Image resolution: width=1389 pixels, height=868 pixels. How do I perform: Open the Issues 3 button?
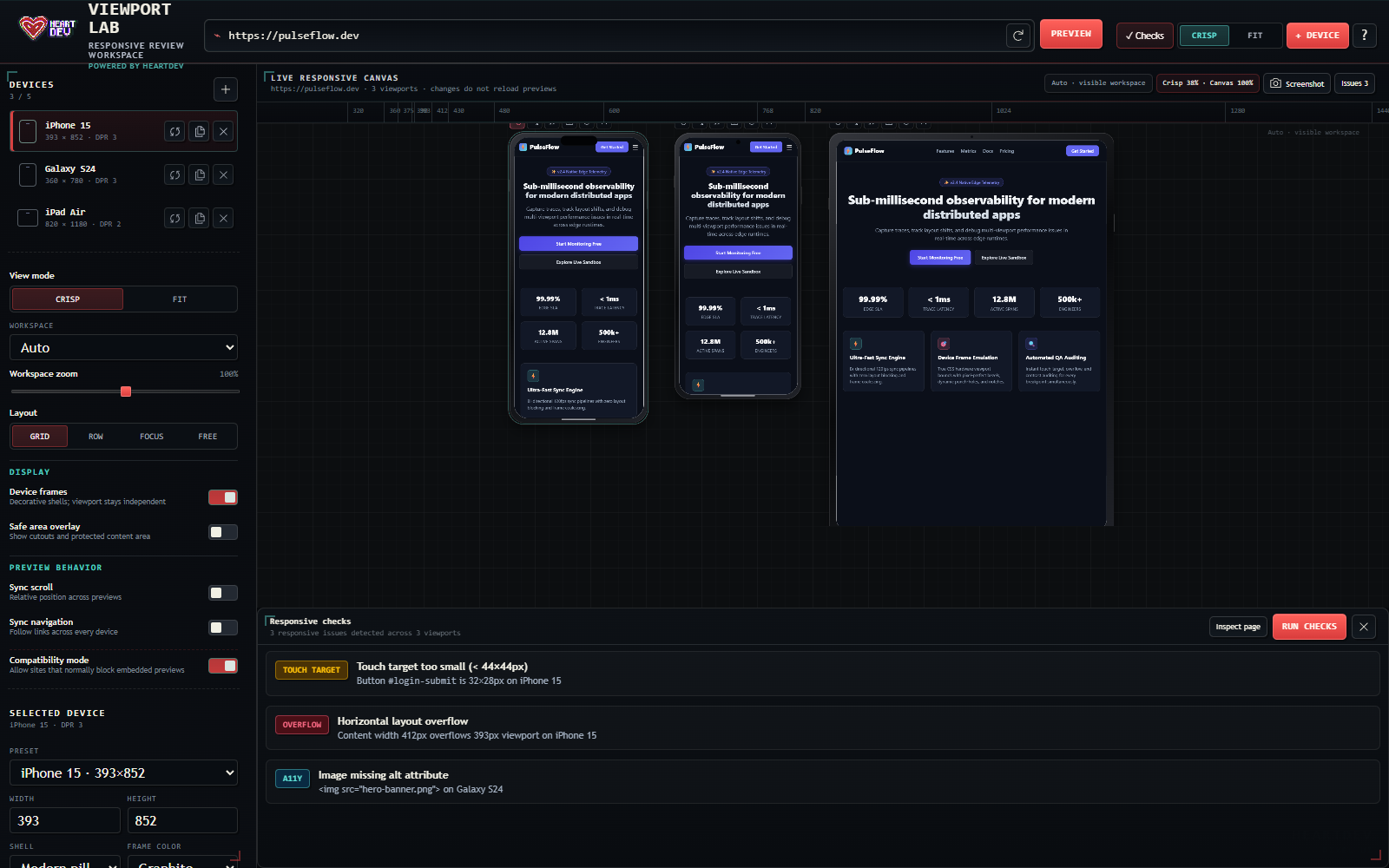[1354, 83]
